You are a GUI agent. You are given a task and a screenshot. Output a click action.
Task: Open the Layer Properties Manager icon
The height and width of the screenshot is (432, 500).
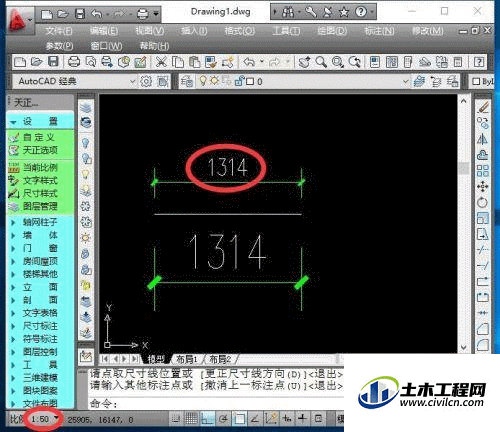coord(187,81)
